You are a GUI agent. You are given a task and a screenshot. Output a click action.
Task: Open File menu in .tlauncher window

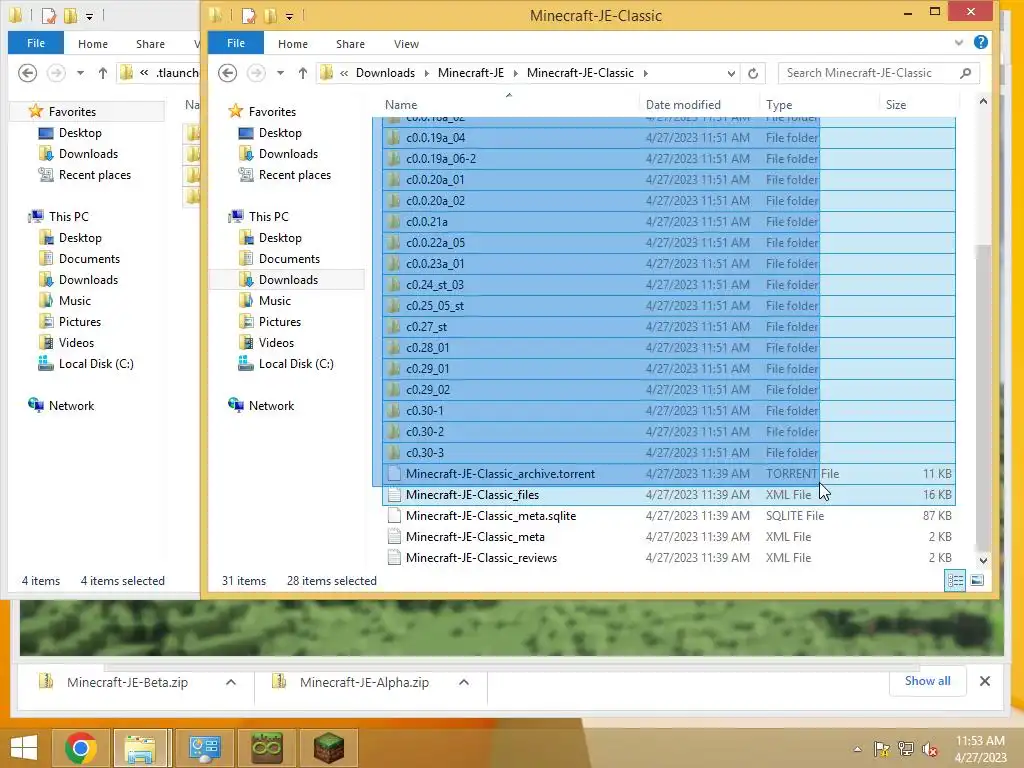pos(36,43)
